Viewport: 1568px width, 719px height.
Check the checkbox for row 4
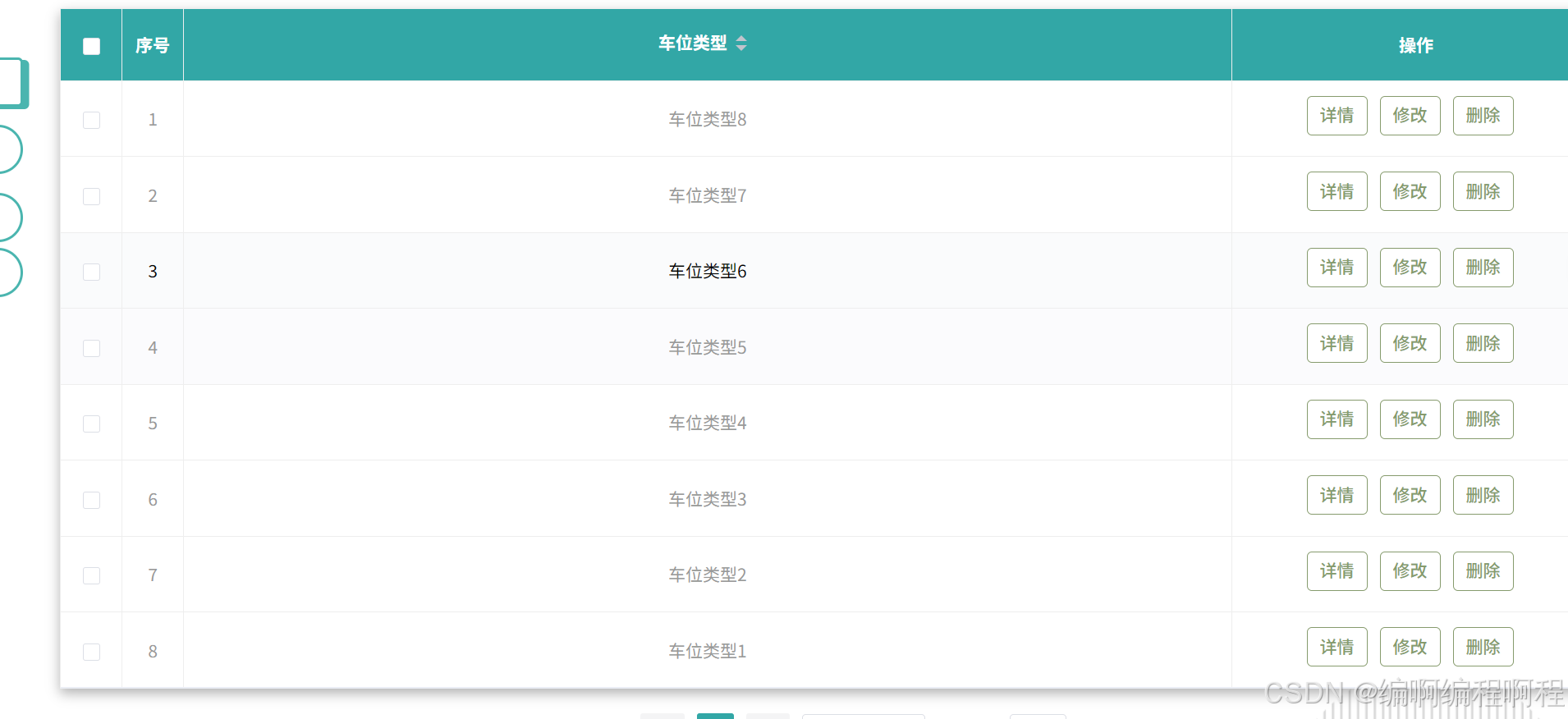pyautogui.click(x=91, y=348)
